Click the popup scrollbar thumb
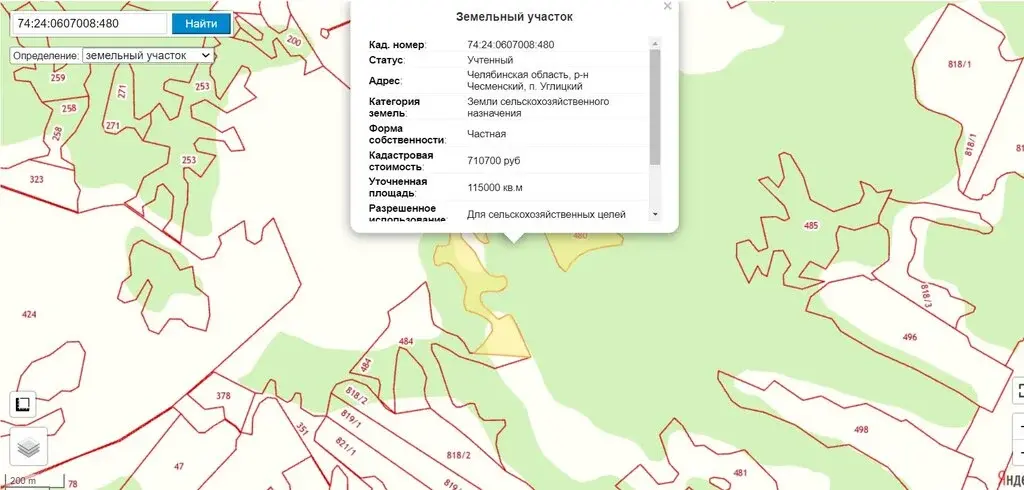The image size is (1024, 490). tap(655, 107)
